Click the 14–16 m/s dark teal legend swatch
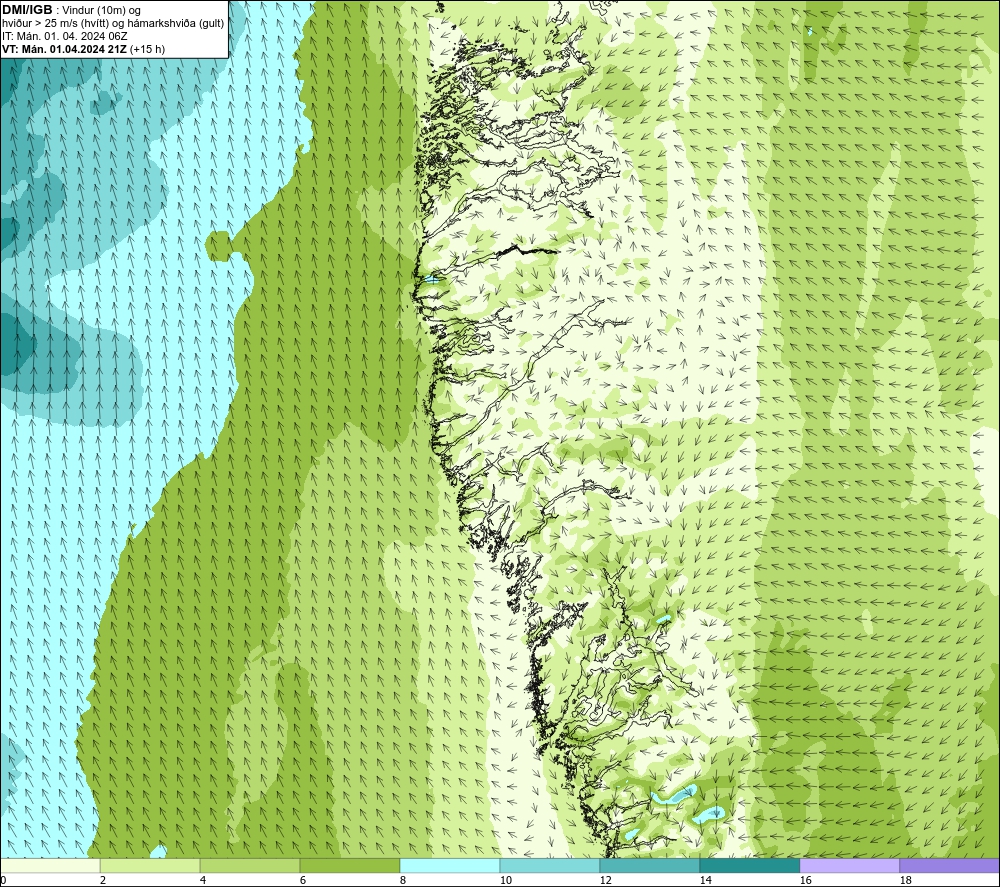Viewport: 1000px width, 887px height. (x=749, y=865)
